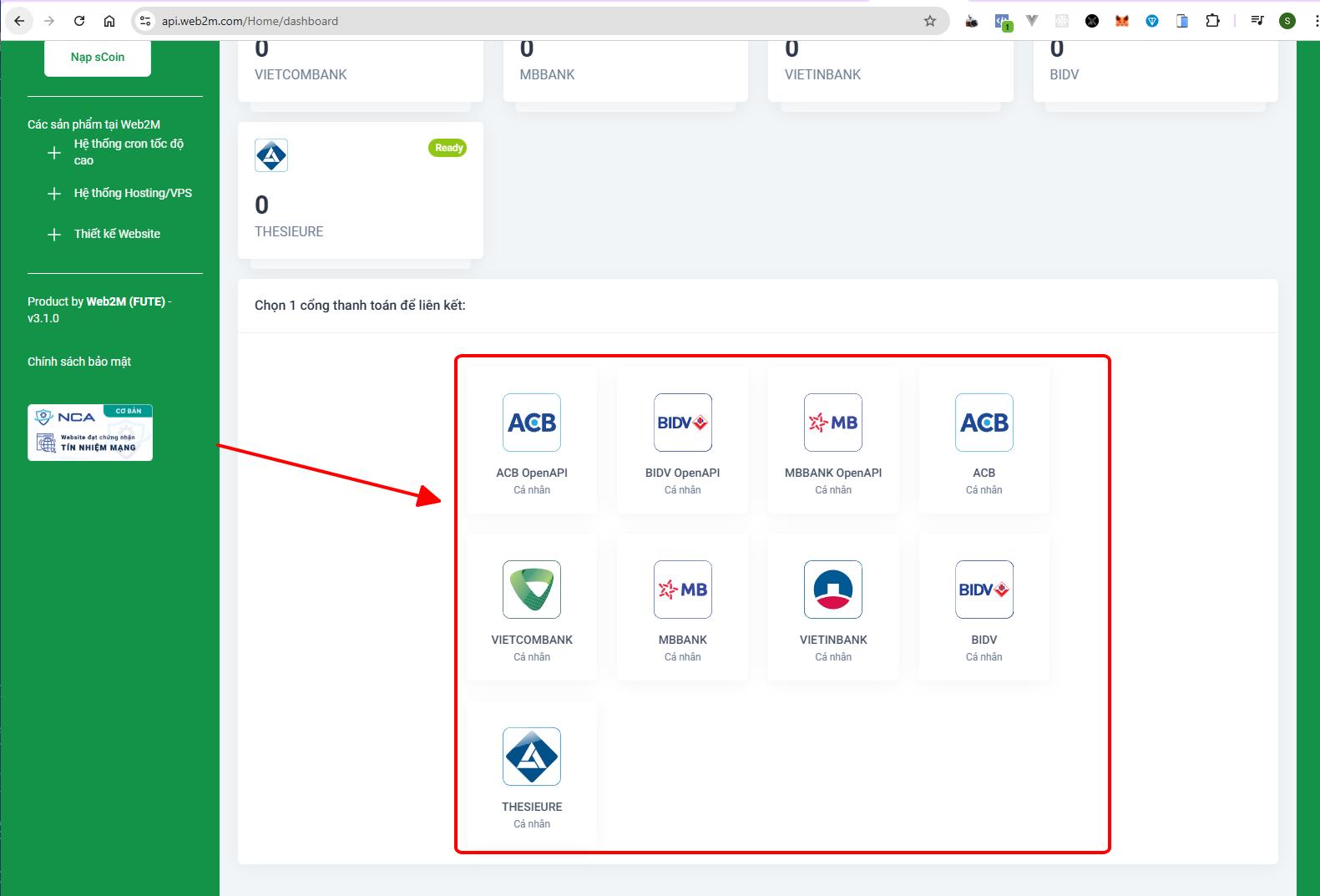The width and height of the screenshot is (1320, 896).
Task: Select the Vietcombank payment gateway logo
Action: click(x=532, y=590)
